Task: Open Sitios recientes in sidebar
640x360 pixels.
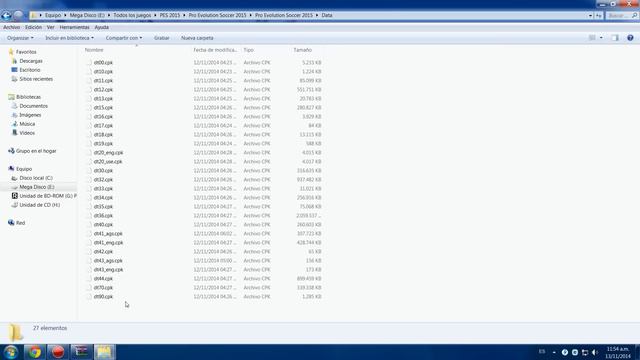Action: click(36, 79)
